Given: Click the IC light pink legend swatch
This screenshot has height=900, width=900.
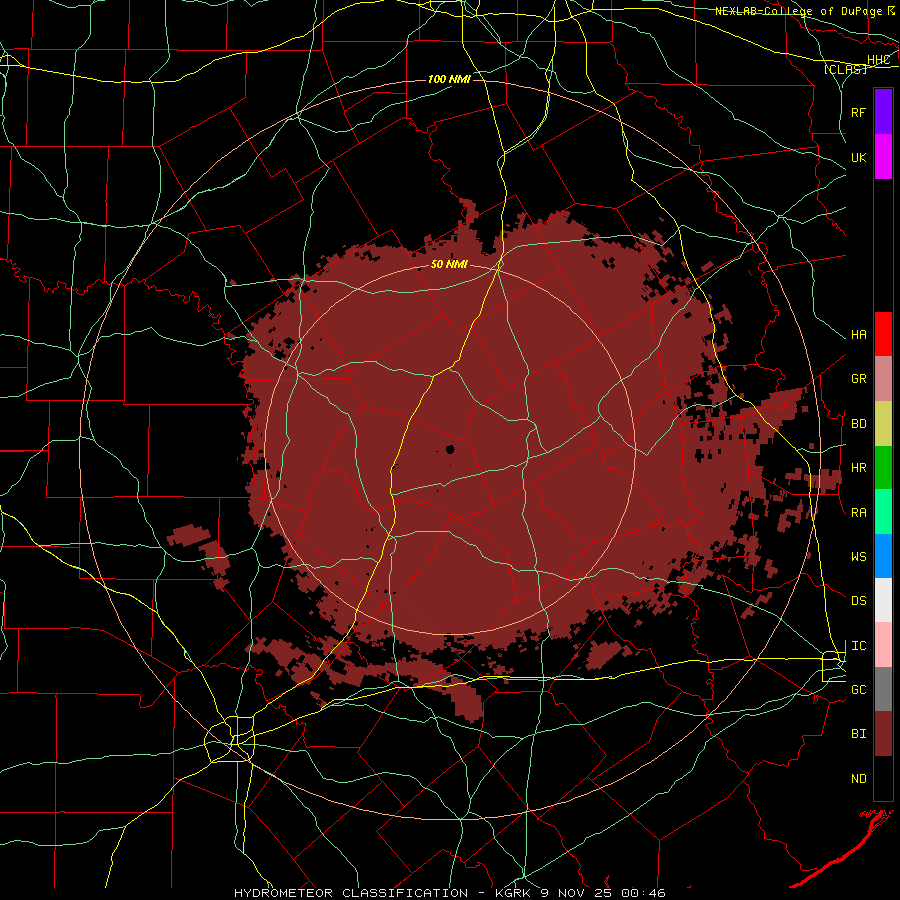Looking at the screenshot, I should 883,645.
